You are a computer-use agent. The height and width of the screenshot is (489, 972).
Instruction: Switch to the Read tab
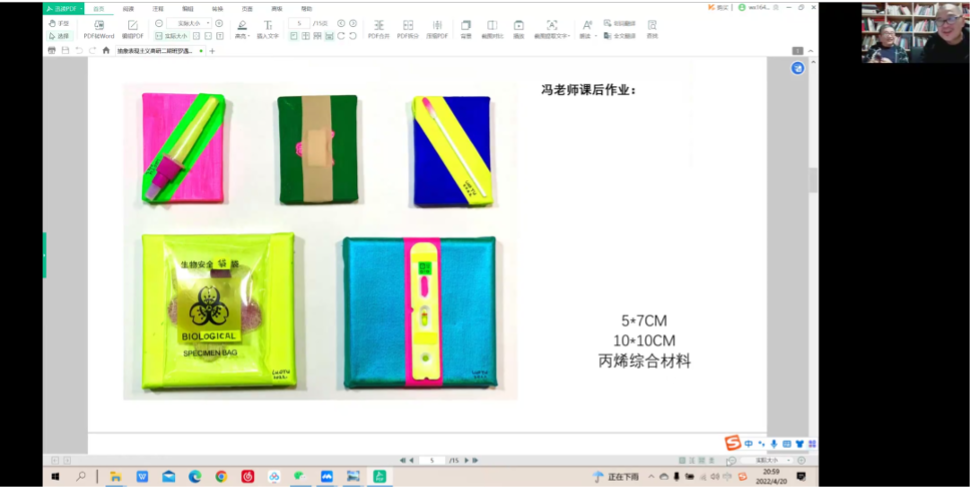(128, 9)
